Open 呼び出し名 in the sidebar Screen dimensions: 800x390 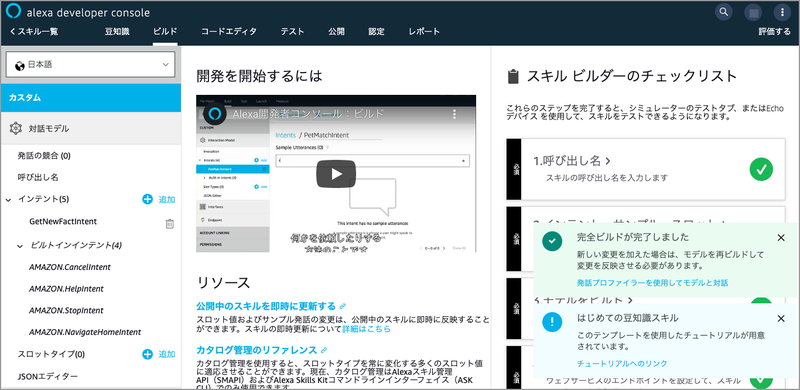click(38, 178)
